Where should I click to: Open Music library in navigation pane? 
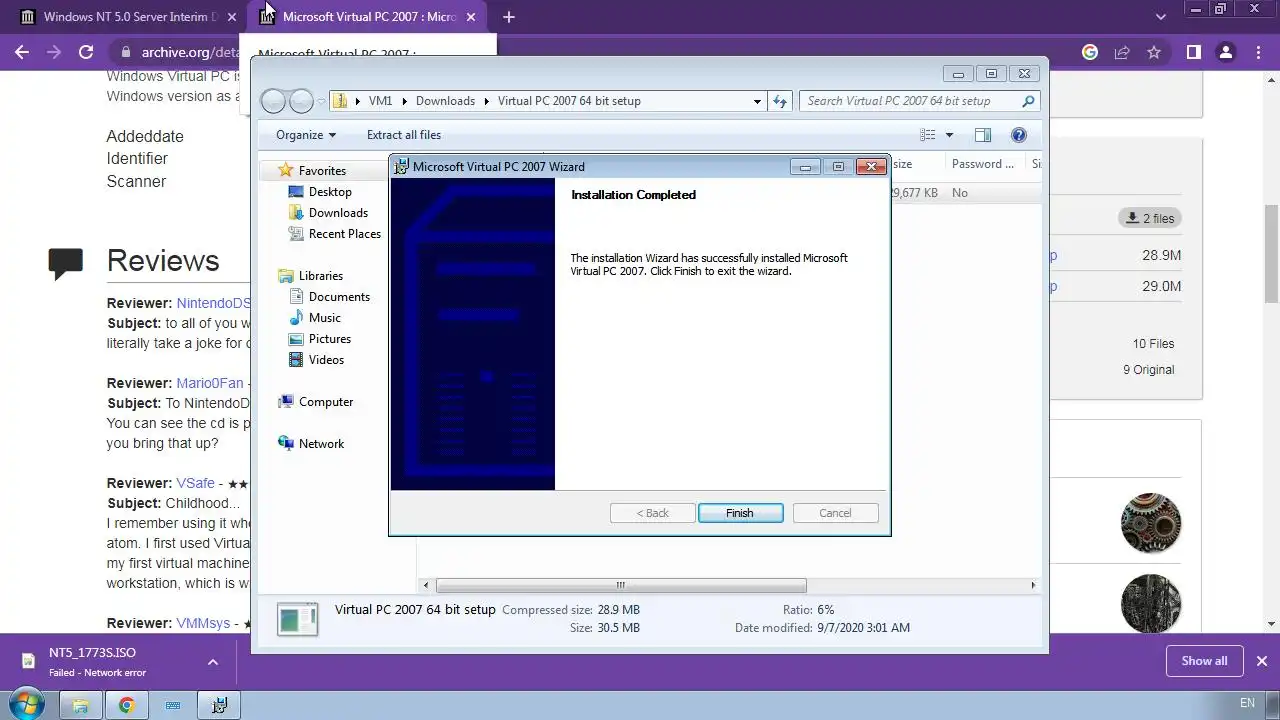pyautogui.click(x=324, y=318)
